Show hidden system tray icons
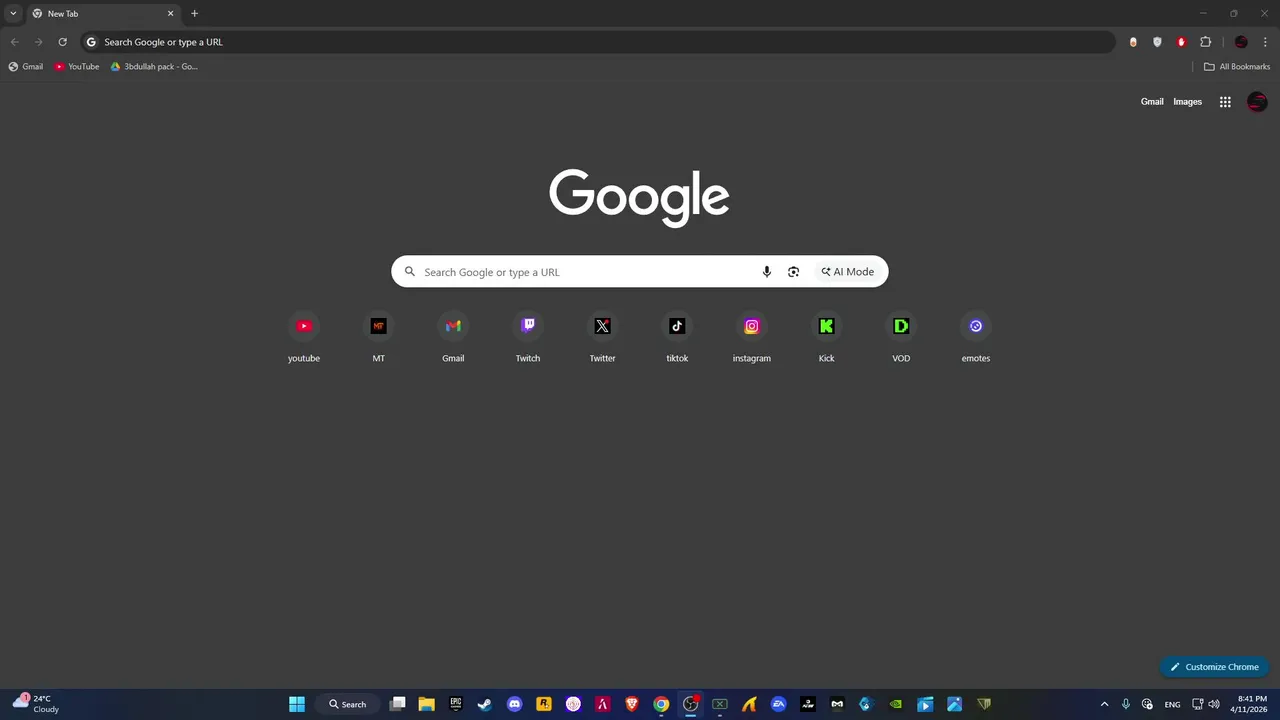Viewport: 1280px width, 720px height. pos(1104,704)
